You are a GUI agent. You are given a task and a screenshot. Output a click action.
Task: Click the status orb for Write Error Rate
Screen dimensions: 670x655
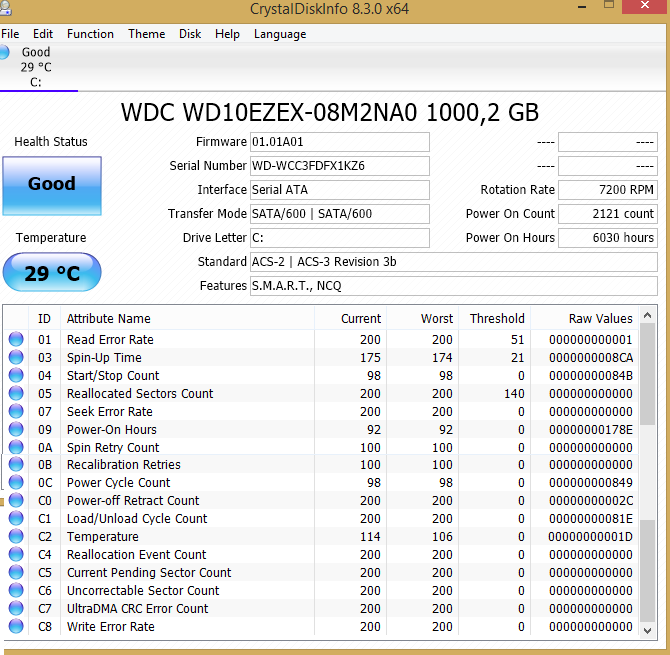click(16, 626)
